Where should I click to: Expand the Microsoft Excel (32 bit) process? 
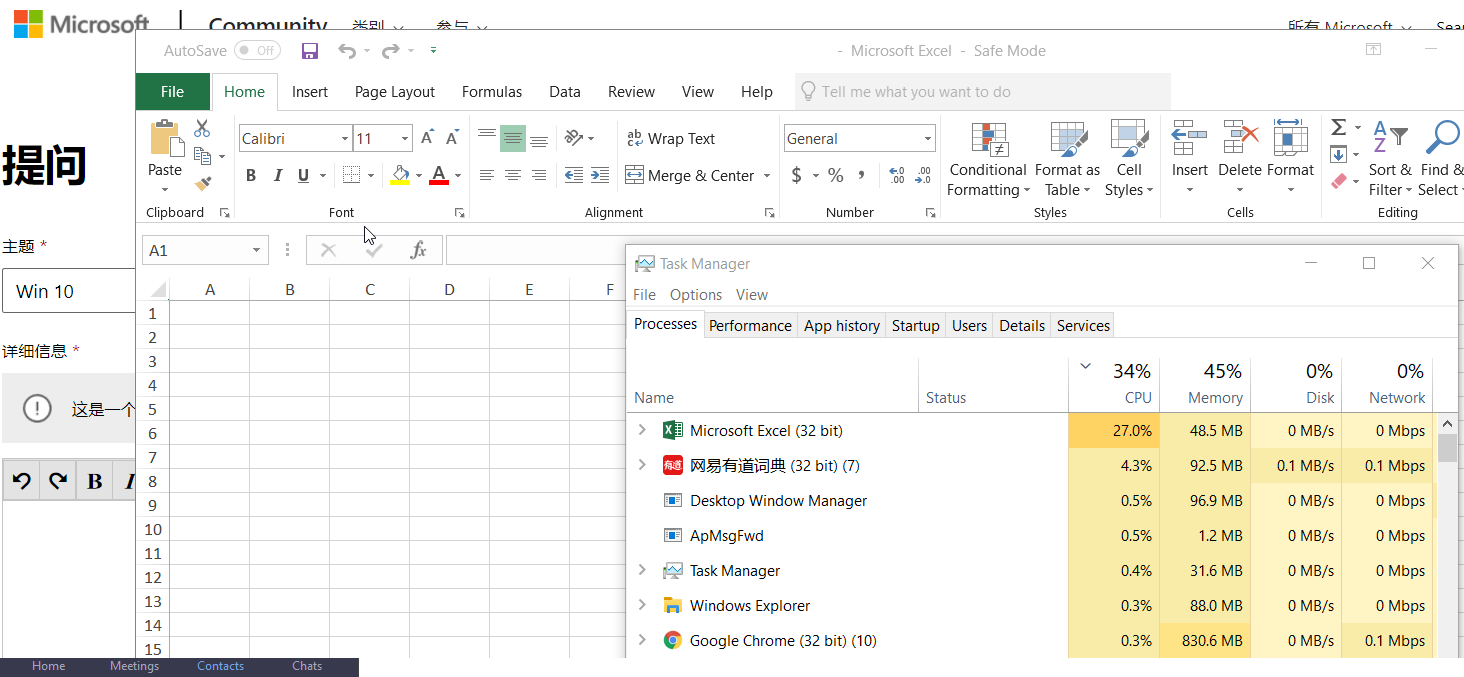[642, 430]
